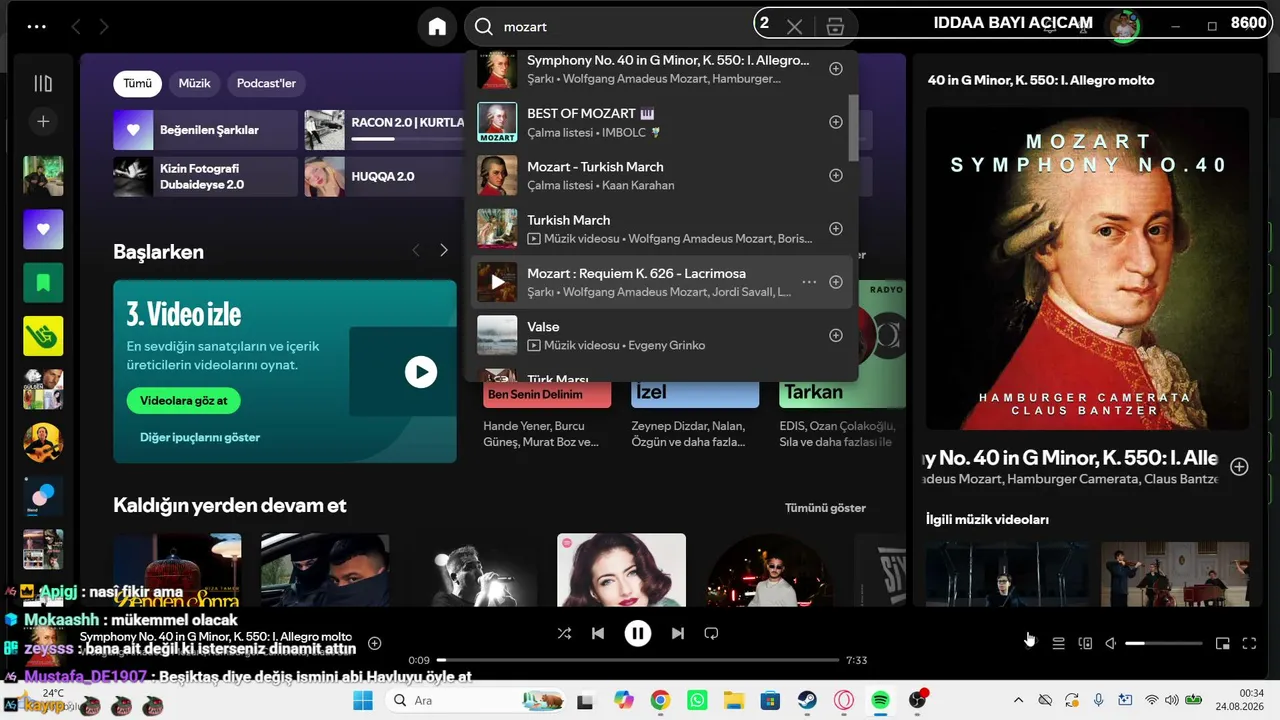Add BEST OF MOZART playlist to library
1280x720 pixels.
coord(836,122)
